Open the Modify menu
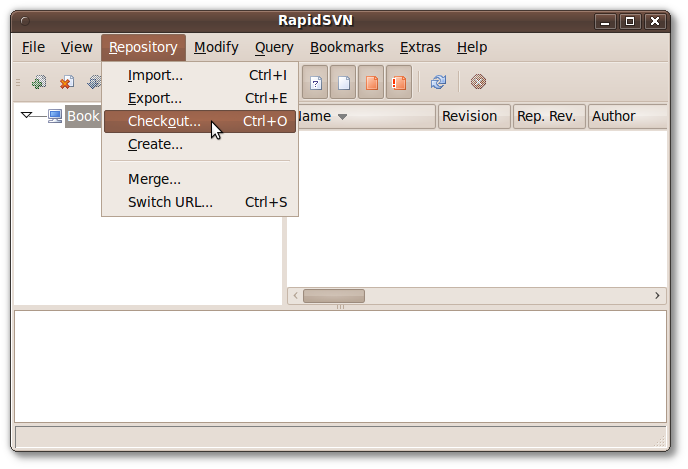Image resolution: width=688 pixels, height=469 pixels. (216, 47)
